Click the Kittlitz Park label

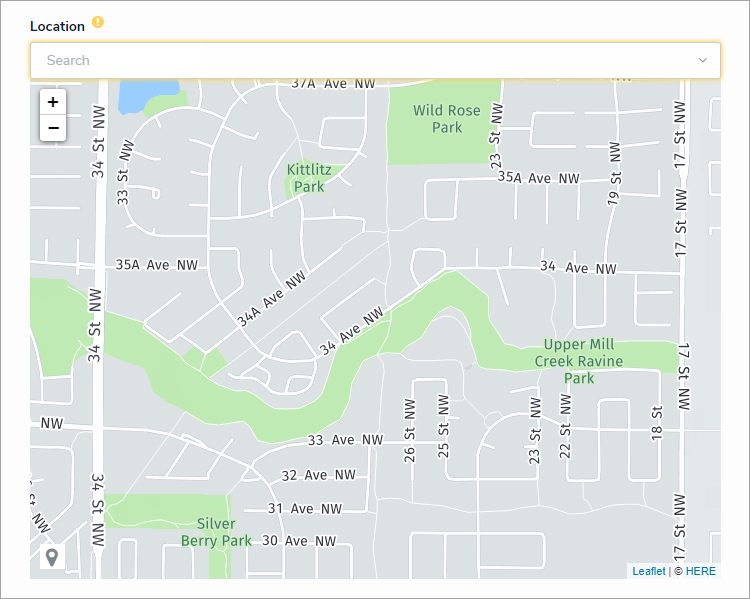tap(309, 178)
